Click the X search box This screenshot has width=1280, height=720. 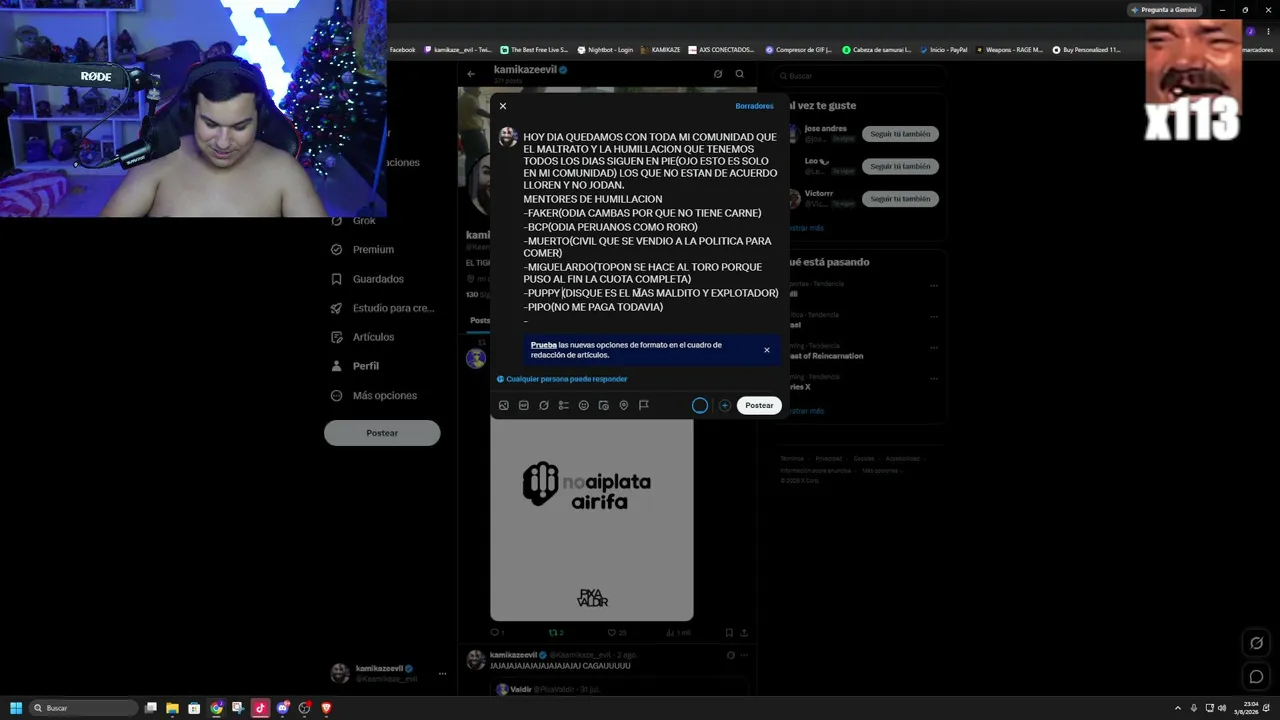(860, 76)
